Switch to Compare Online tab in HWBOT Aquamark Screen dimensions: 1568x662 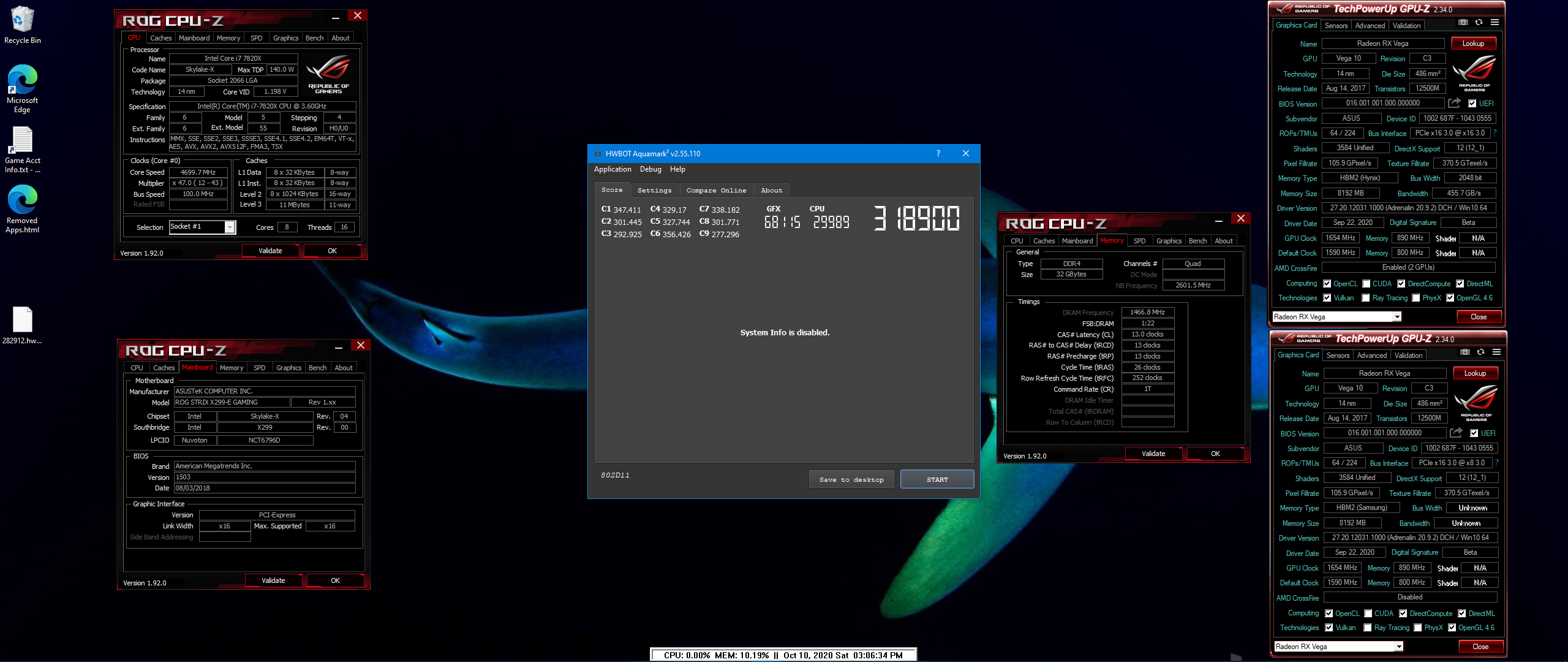point(716,191)
